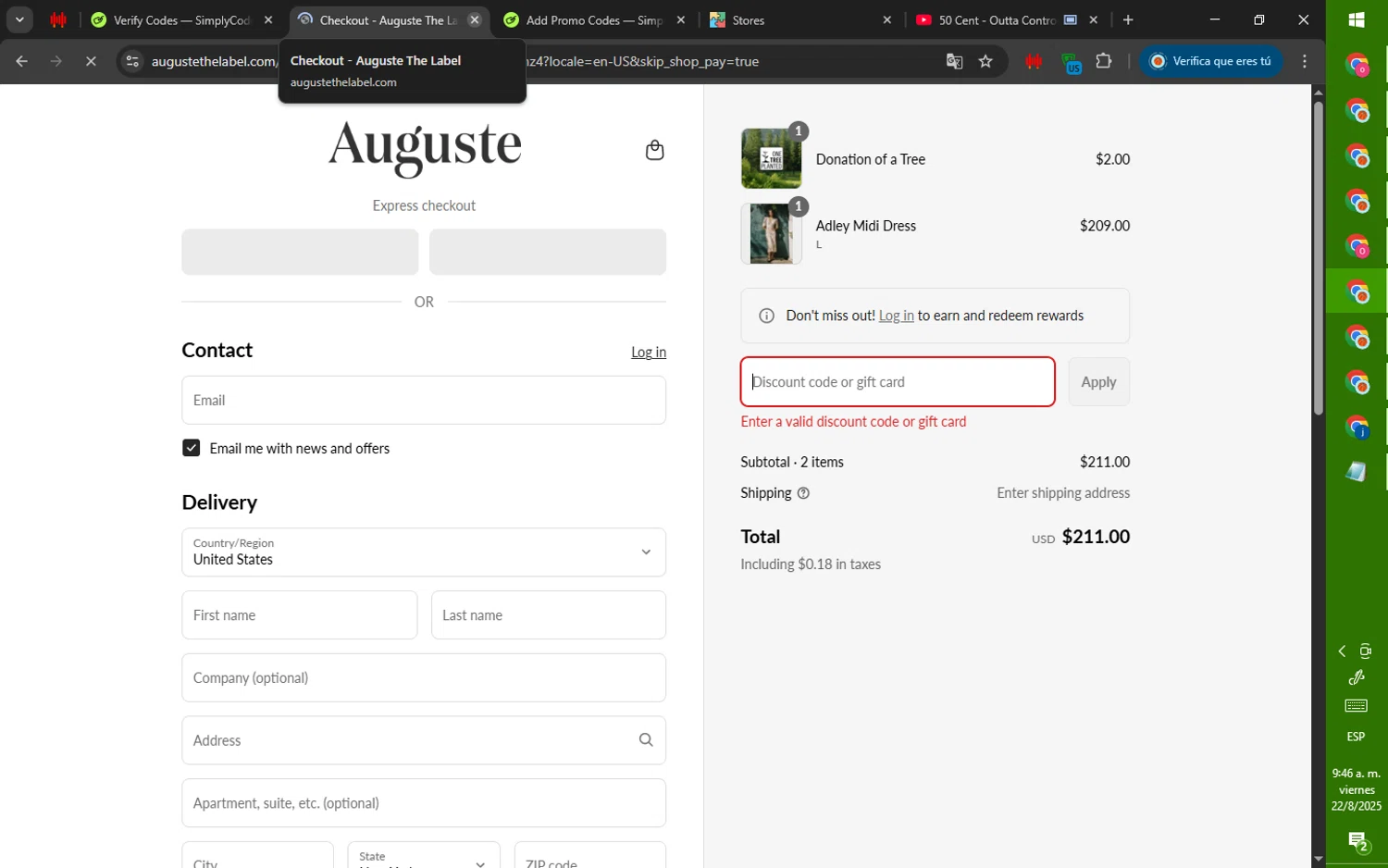Click the ESP language indicator

(x=1356, y=737)
